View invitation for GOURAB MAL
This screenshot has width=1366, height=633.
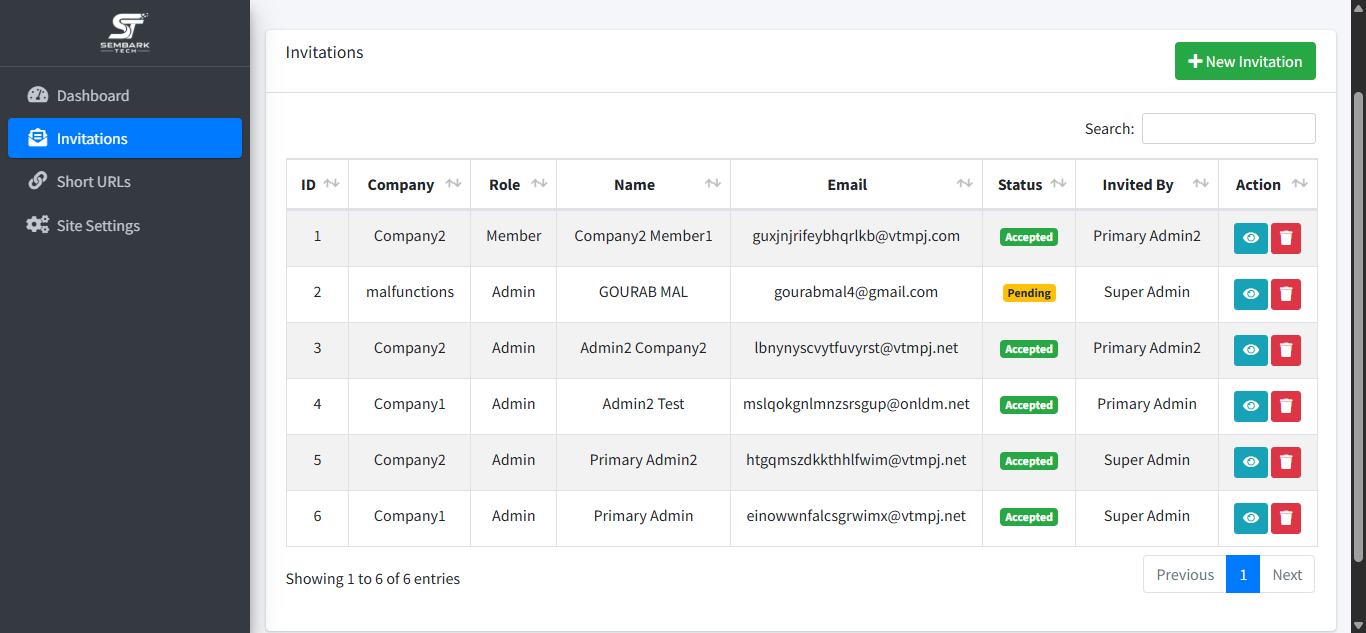[x=1250, y=294]
